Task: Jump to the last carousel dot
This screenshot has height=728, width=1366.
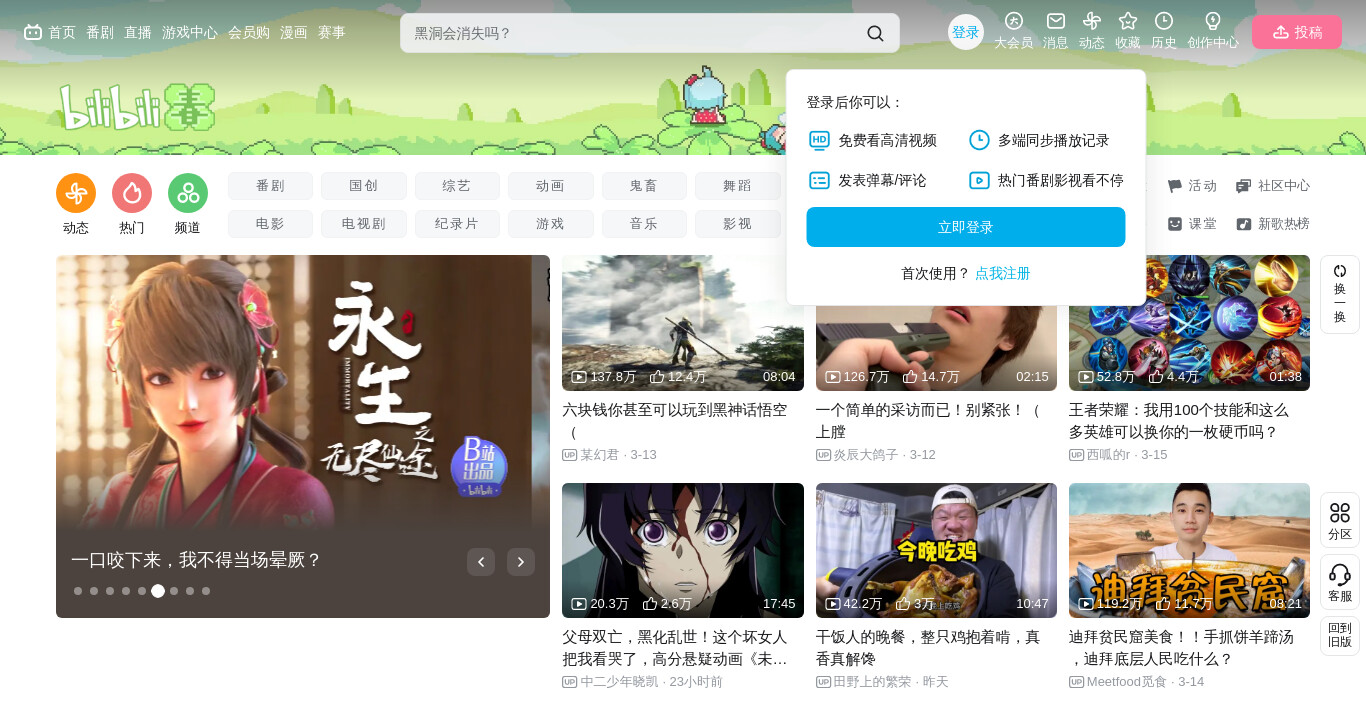Action: tap(206, 591)
